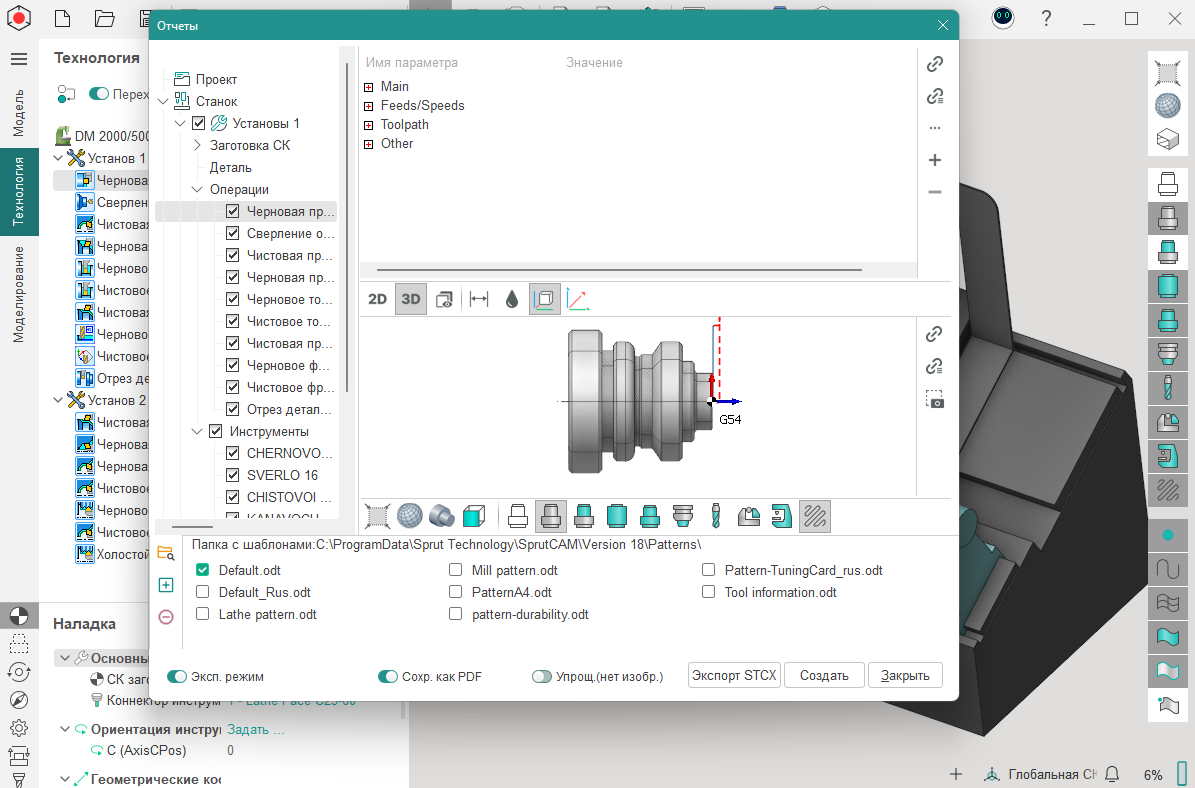Click the screenshot capture camera icon
This screenshot has height=788, width=1195.
tap(935, 399)
